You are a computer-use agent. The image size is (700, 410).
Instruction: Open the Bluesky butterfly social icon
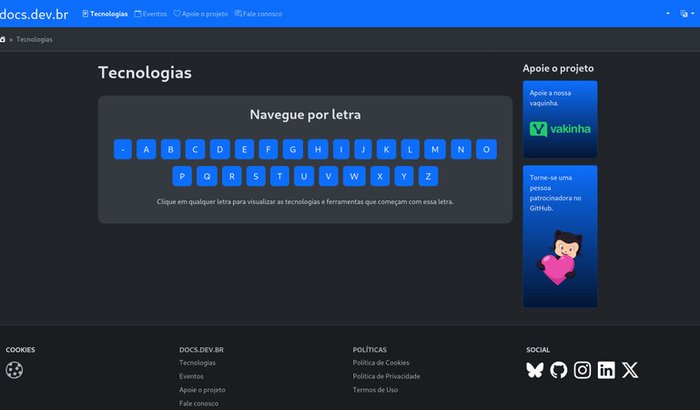[535, 370]
